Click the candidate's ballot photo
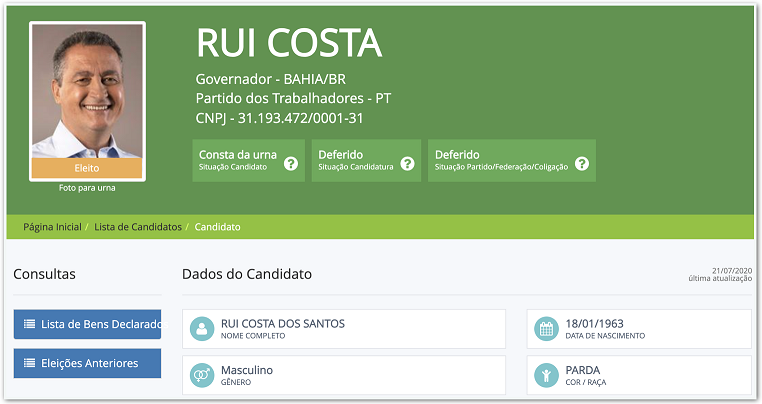This screenshot has width=762, height=404. (87, 90)
